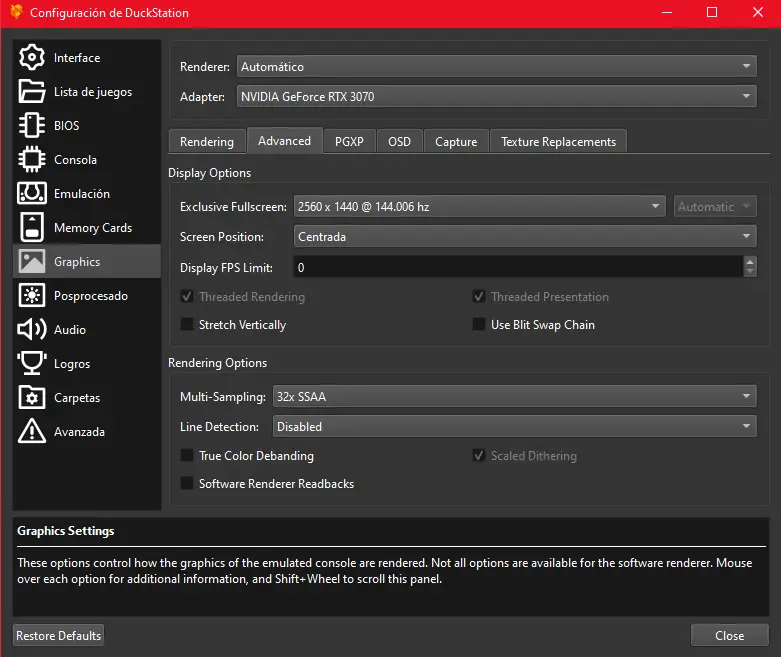Expand the Multi-Sampling dropdown
The image size is (781, 657).
(515, 396)
